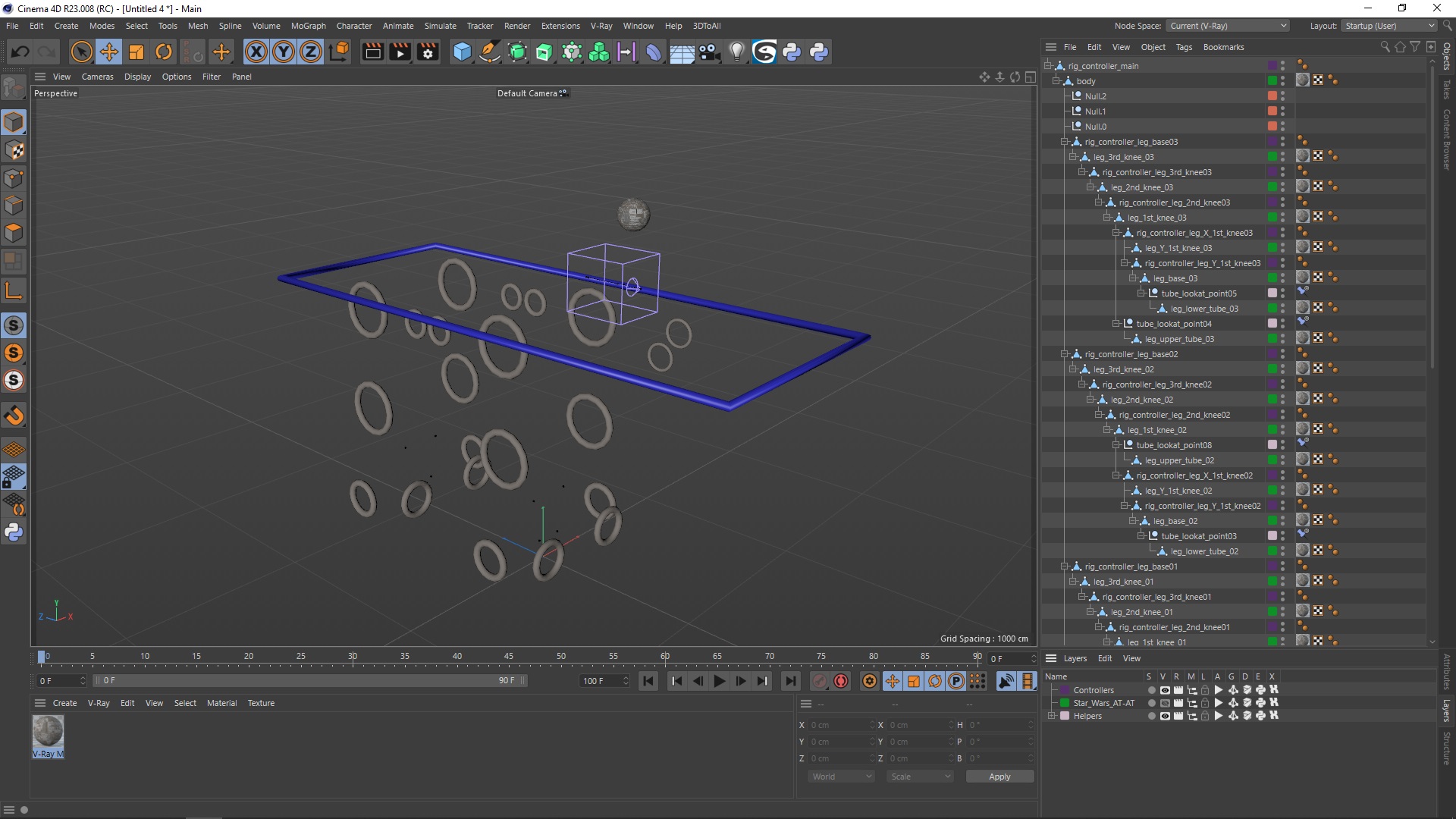
Task: Toggle lock on the Controllers layer
Action: (x=1205, y=690)
